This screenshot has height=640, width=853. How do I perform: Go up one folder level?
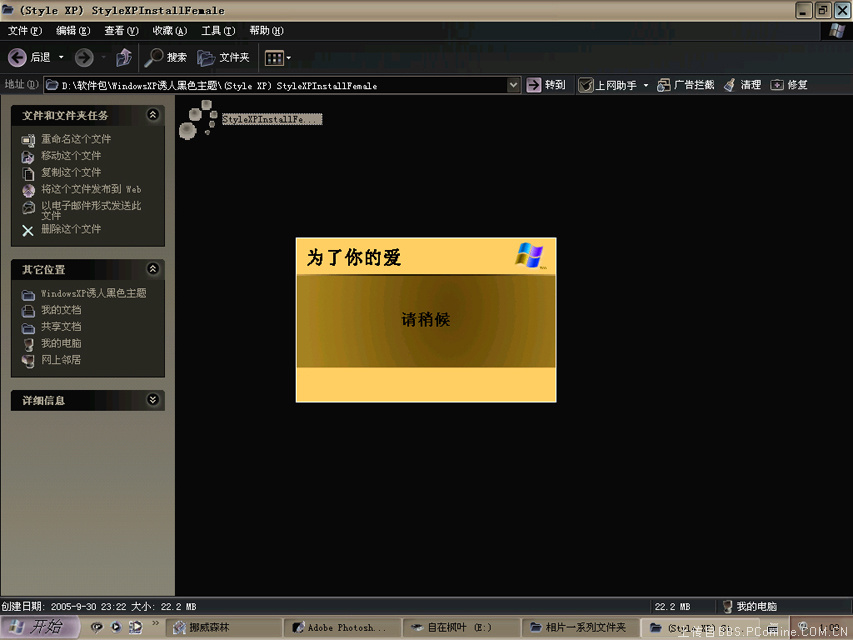pyautogui.click(x=124, y=58)
